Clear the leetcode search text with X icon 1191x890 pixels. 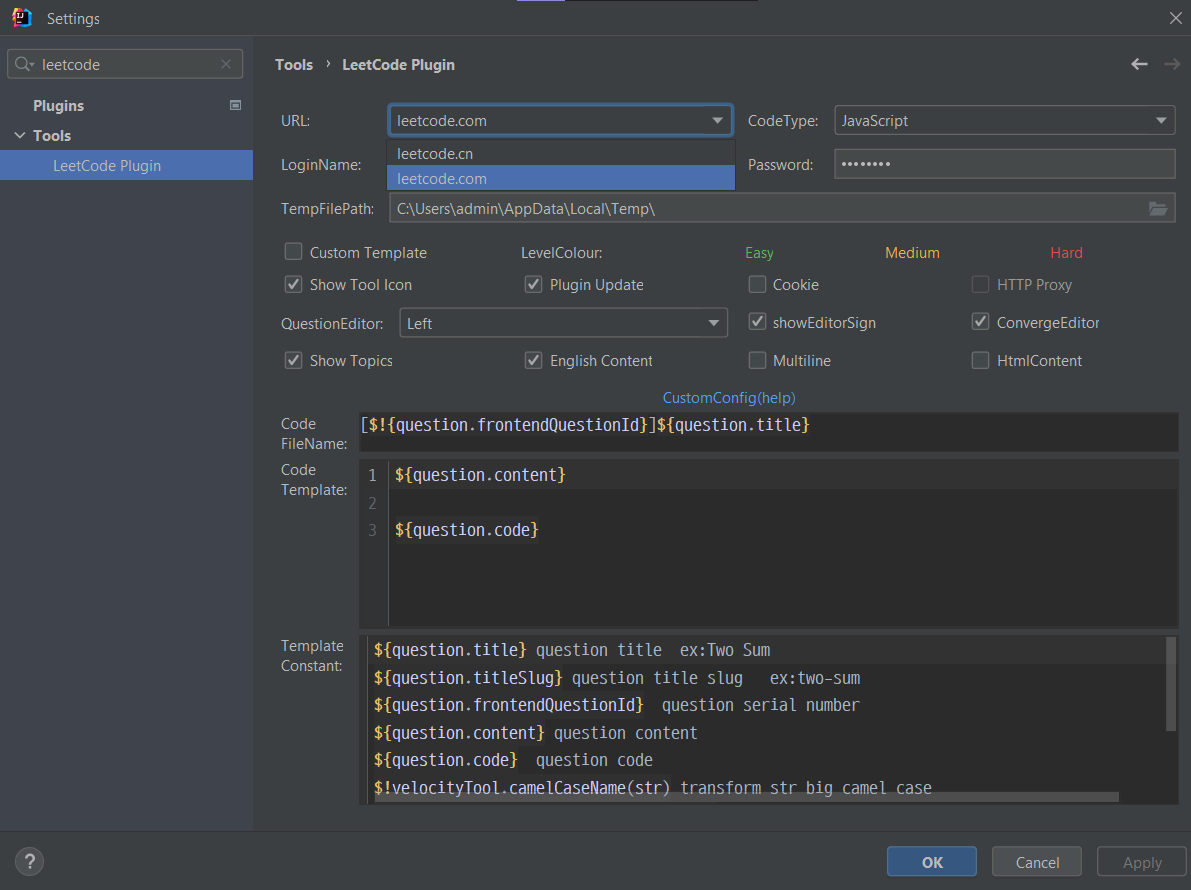[x=226, y=65]
